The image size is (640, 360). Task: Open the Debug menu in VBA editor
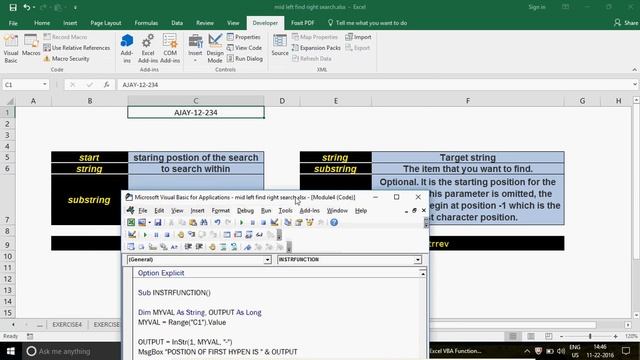point(245,211)
